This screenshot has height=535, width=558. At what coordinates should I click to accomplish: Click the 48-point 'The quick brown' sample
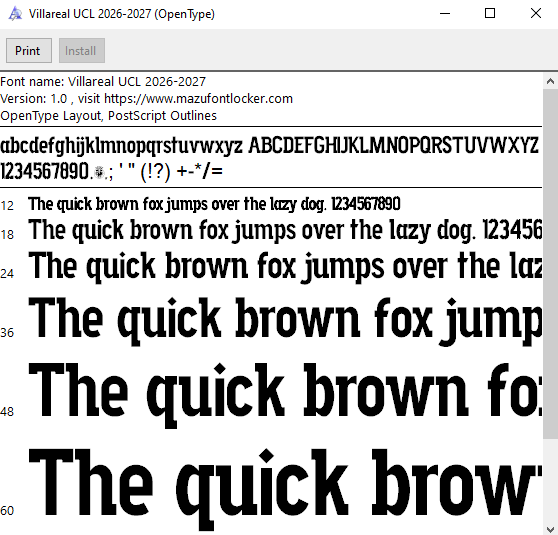tap(285, 395)
